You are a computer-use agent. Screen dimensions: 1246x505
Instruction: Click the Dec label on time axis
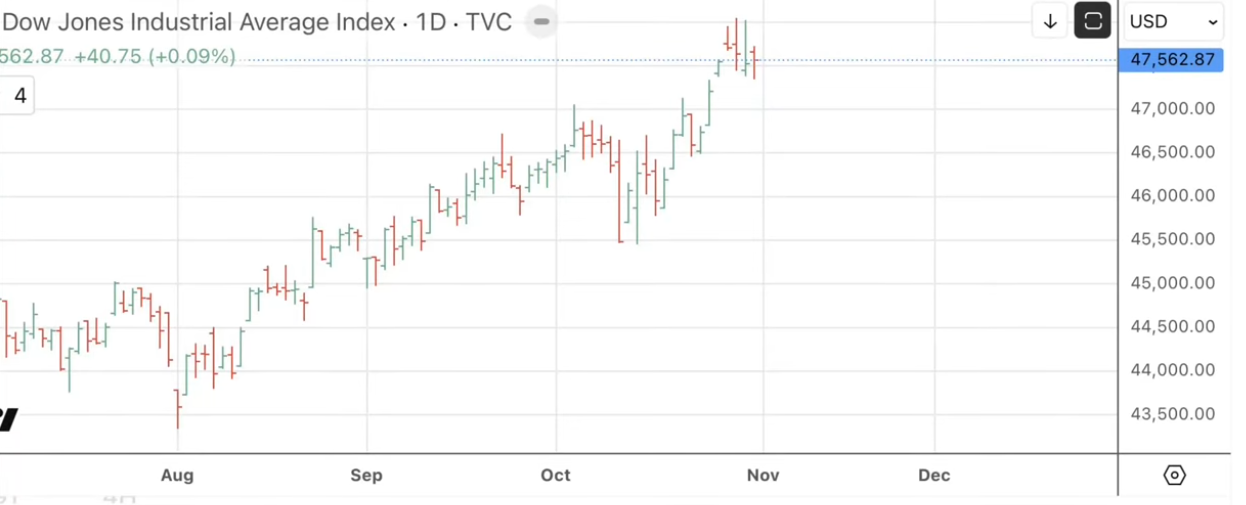coord(934,475)
